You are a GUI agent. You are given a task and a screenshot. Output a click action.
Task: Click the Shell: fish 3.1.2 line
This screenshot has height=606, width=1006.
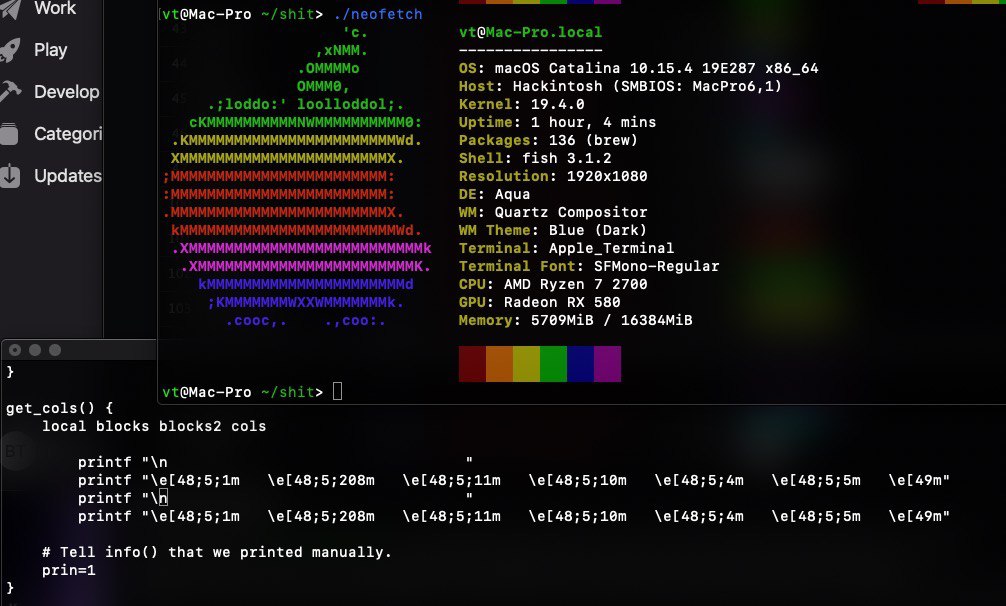tap(535, 158)
